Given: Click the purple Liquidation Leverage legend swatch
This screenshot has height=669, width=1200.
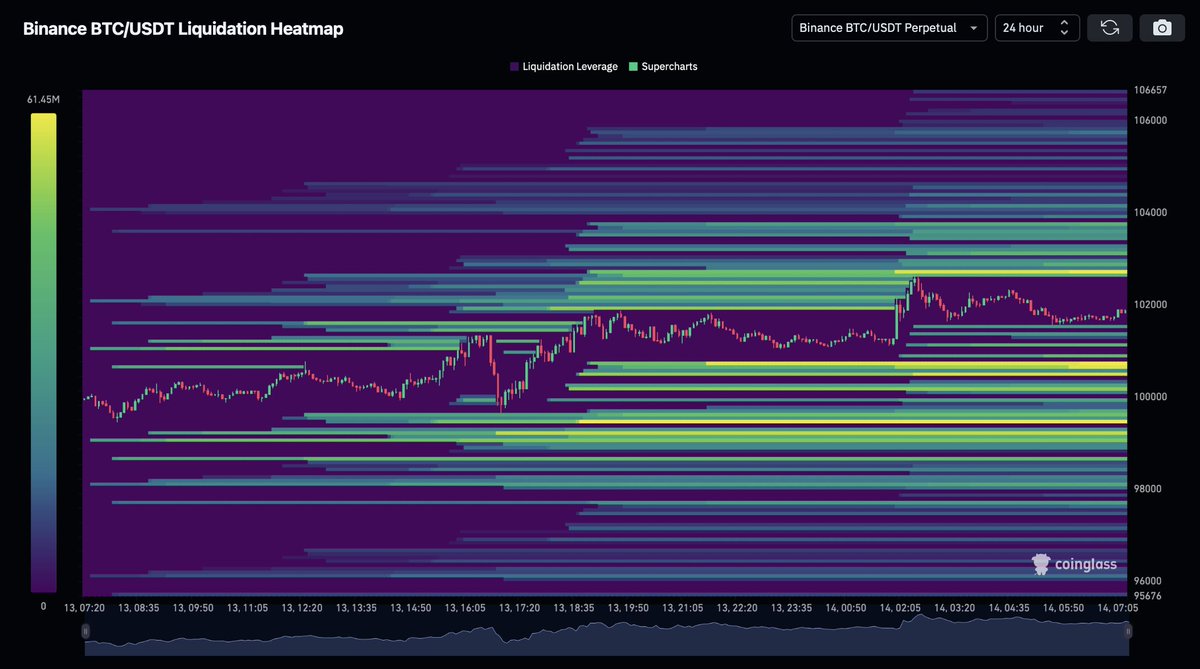Looking at the screenshot, I should [514, 67].
